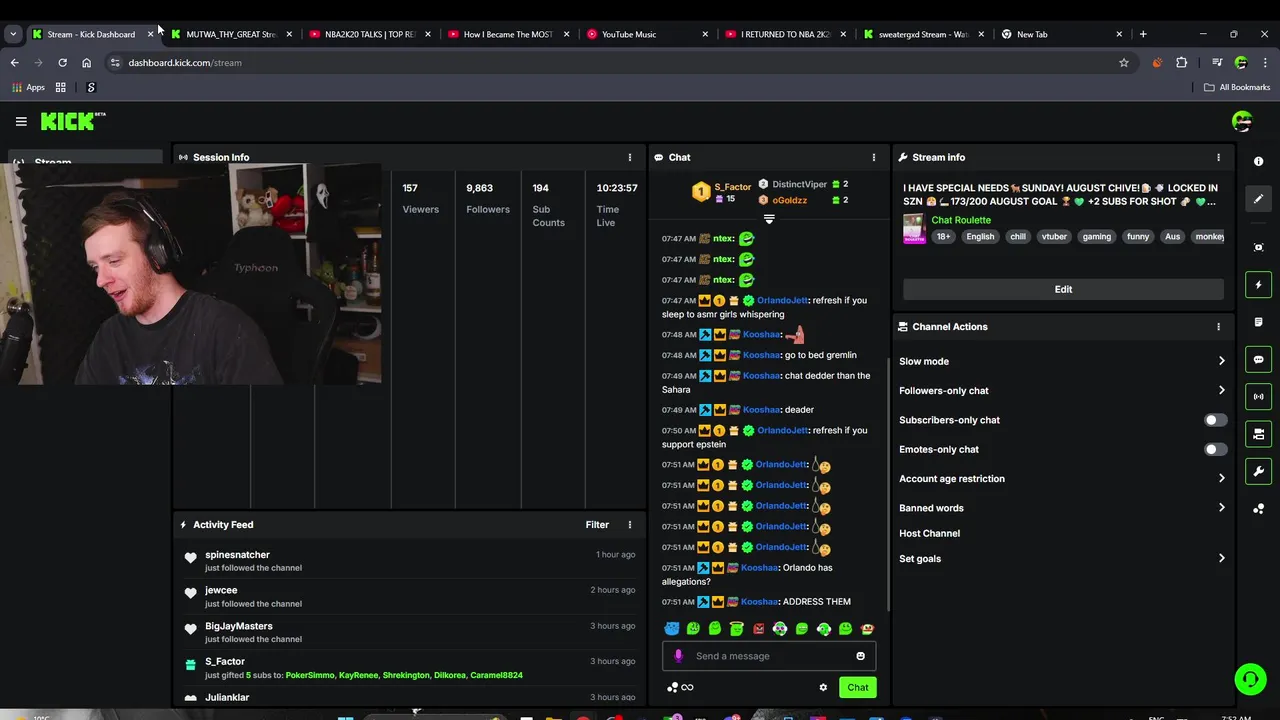Switch to sweatergxd Stream tab
1280x720 pixels.
point(923,34)
